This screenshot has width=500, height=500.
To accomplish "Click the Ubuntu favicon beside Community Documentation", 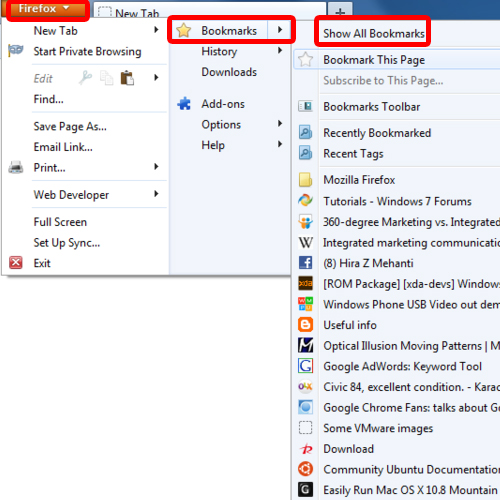I will [x=305, y=469].
